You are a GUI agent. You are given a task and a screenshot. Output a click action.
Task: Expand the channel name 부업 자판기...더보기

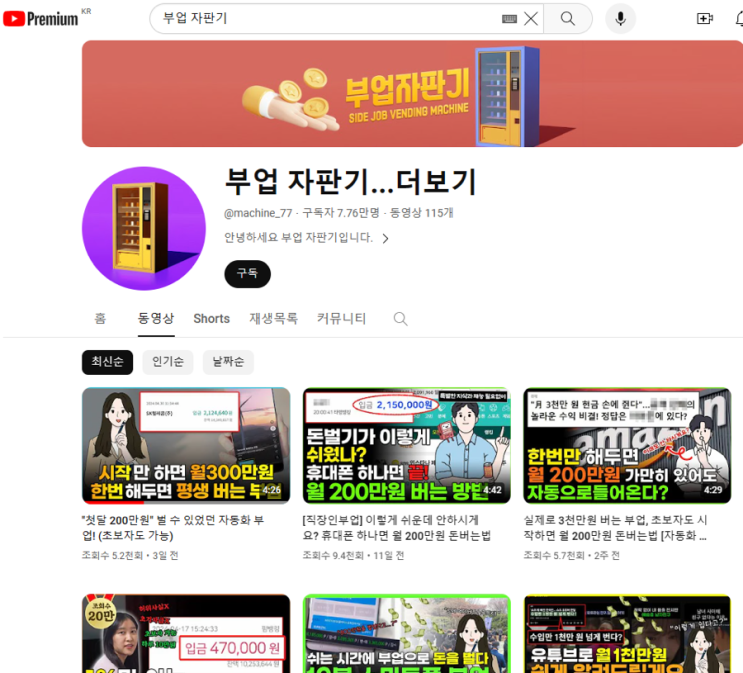tap(350, 182)
